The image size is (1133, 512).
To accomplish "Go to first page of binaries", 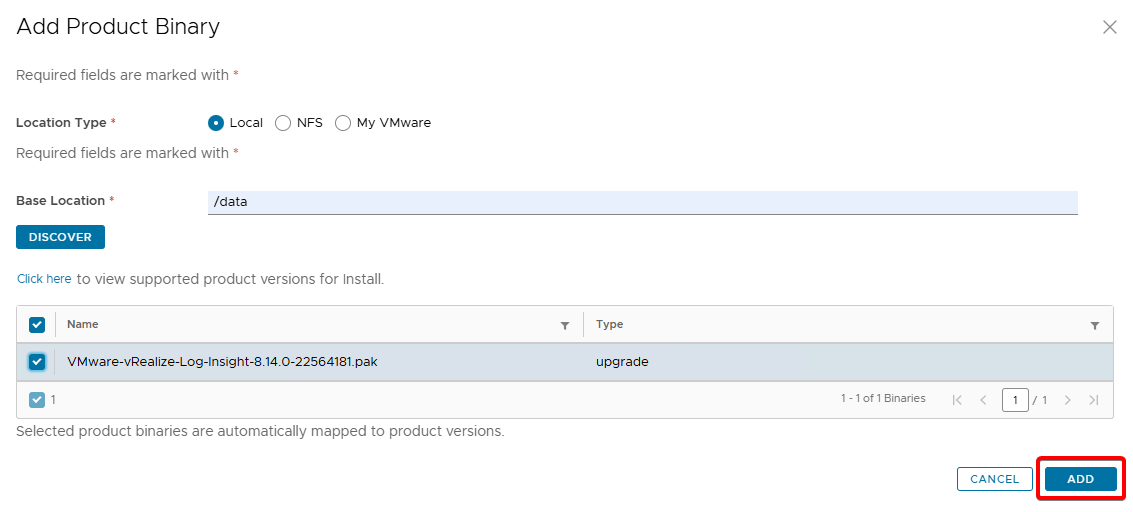I will [957, 400].
